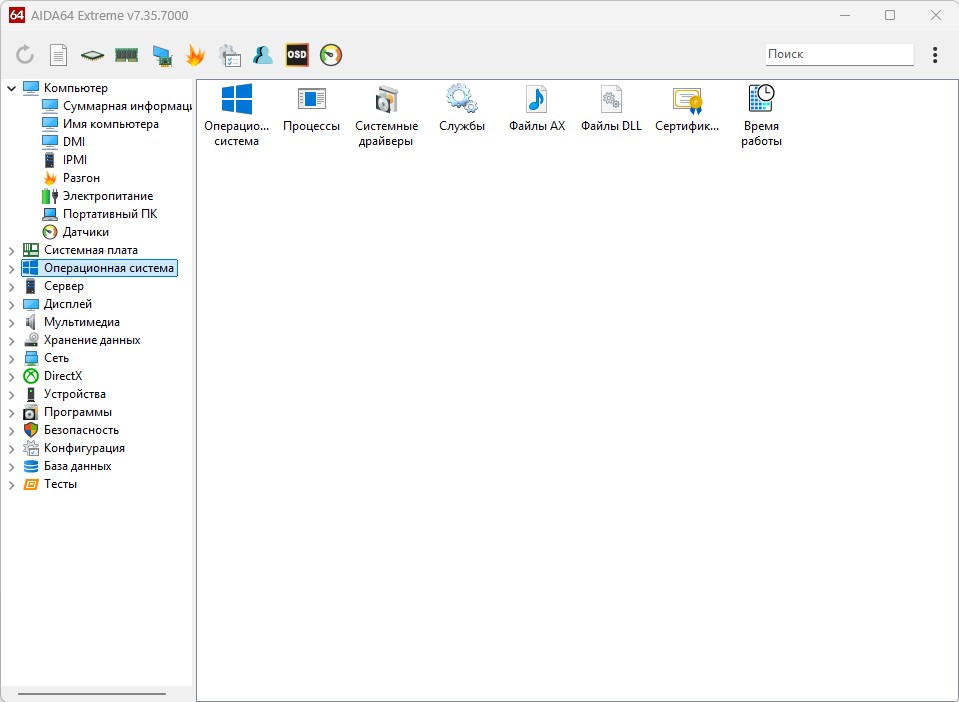Expand the Тесты node arrow

click(x=12, y=485)
